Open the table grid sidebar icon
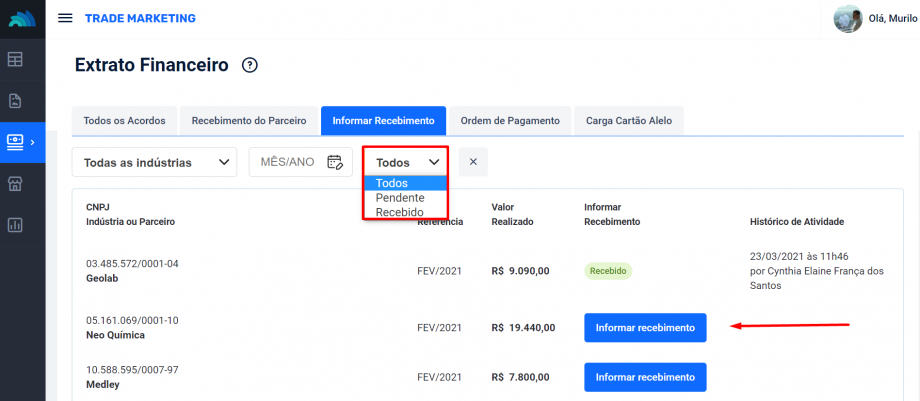This screenshot has height=401, width=920. click(16, 59)
